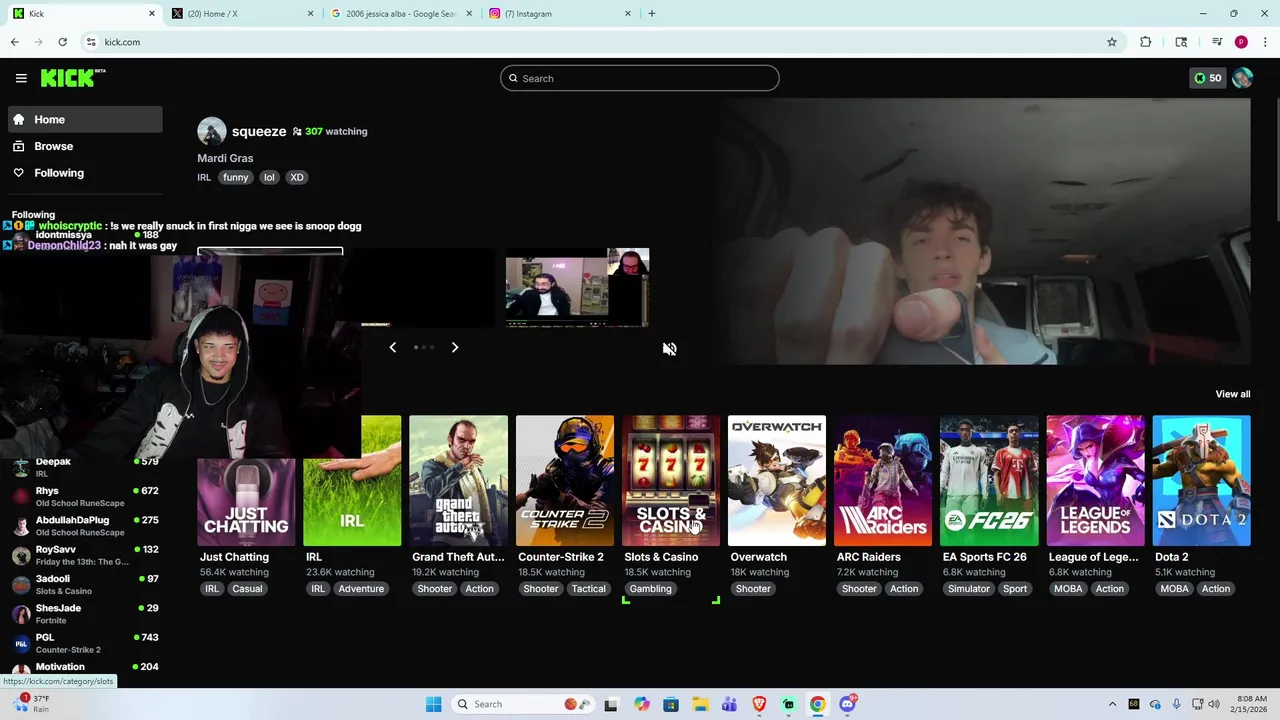Open the EA Sports FC 26 card
The width and height of the screenshot is (1280, 720).
point(989,481)
